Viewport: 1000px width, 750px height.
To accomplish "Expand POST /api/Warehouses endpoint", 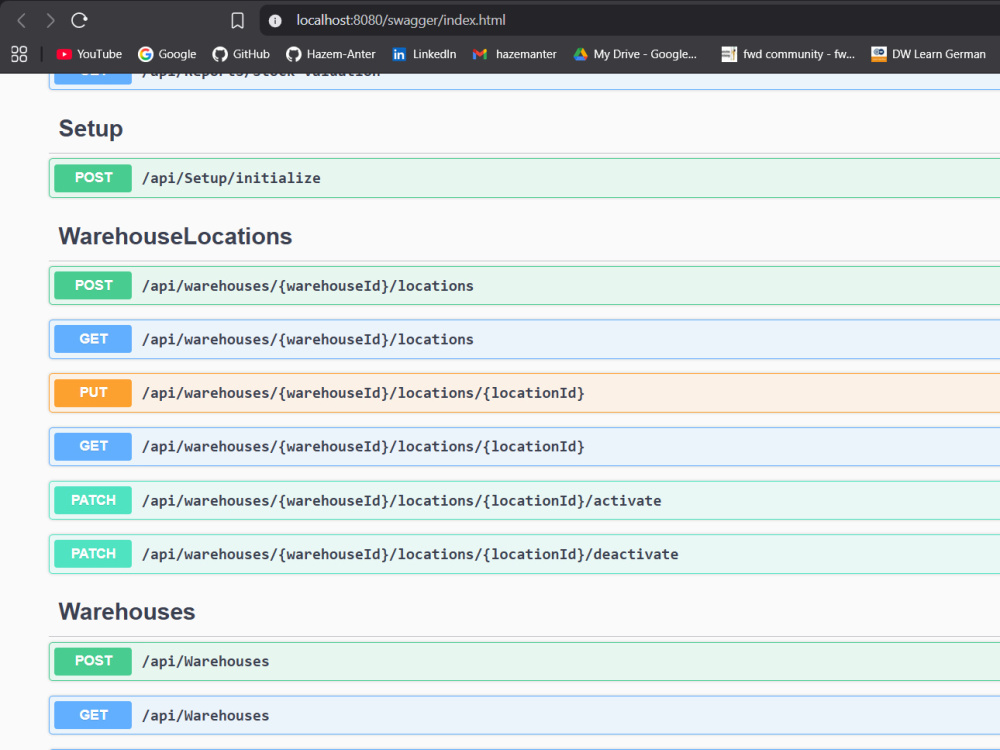I will tap(524, 661).
